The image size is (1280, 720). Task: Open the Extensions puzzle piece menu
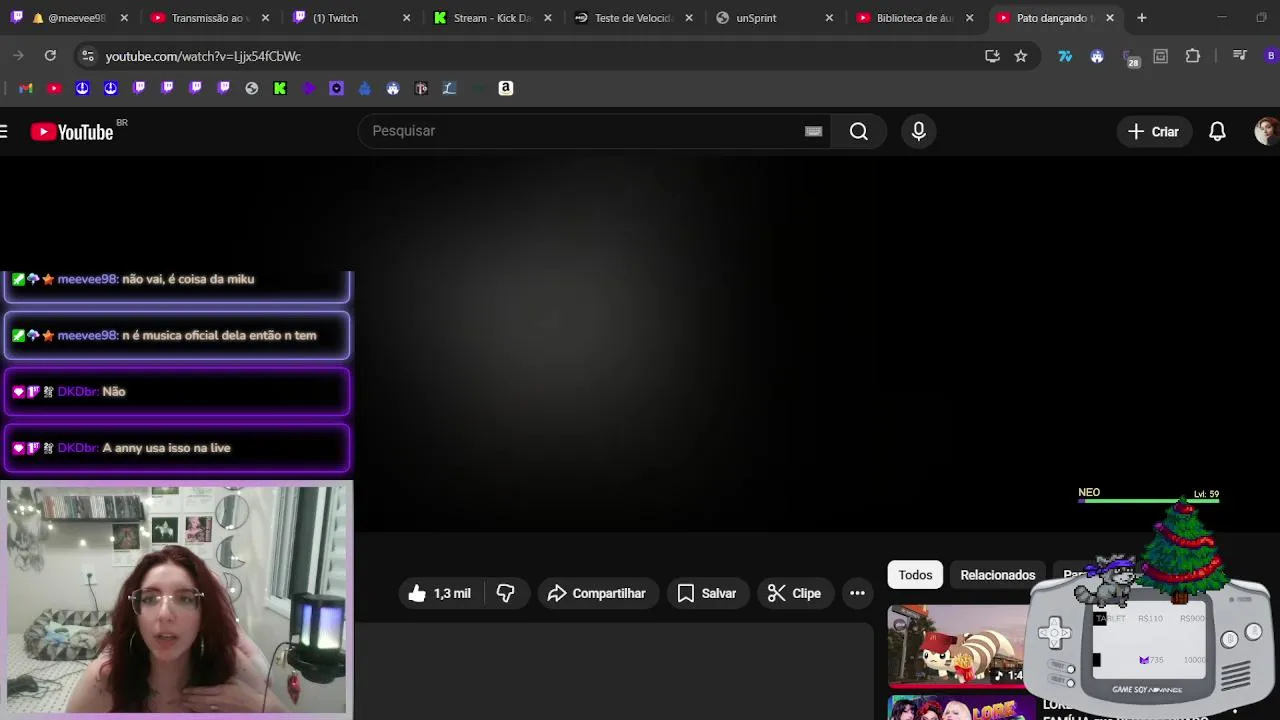click(1193, 56)
